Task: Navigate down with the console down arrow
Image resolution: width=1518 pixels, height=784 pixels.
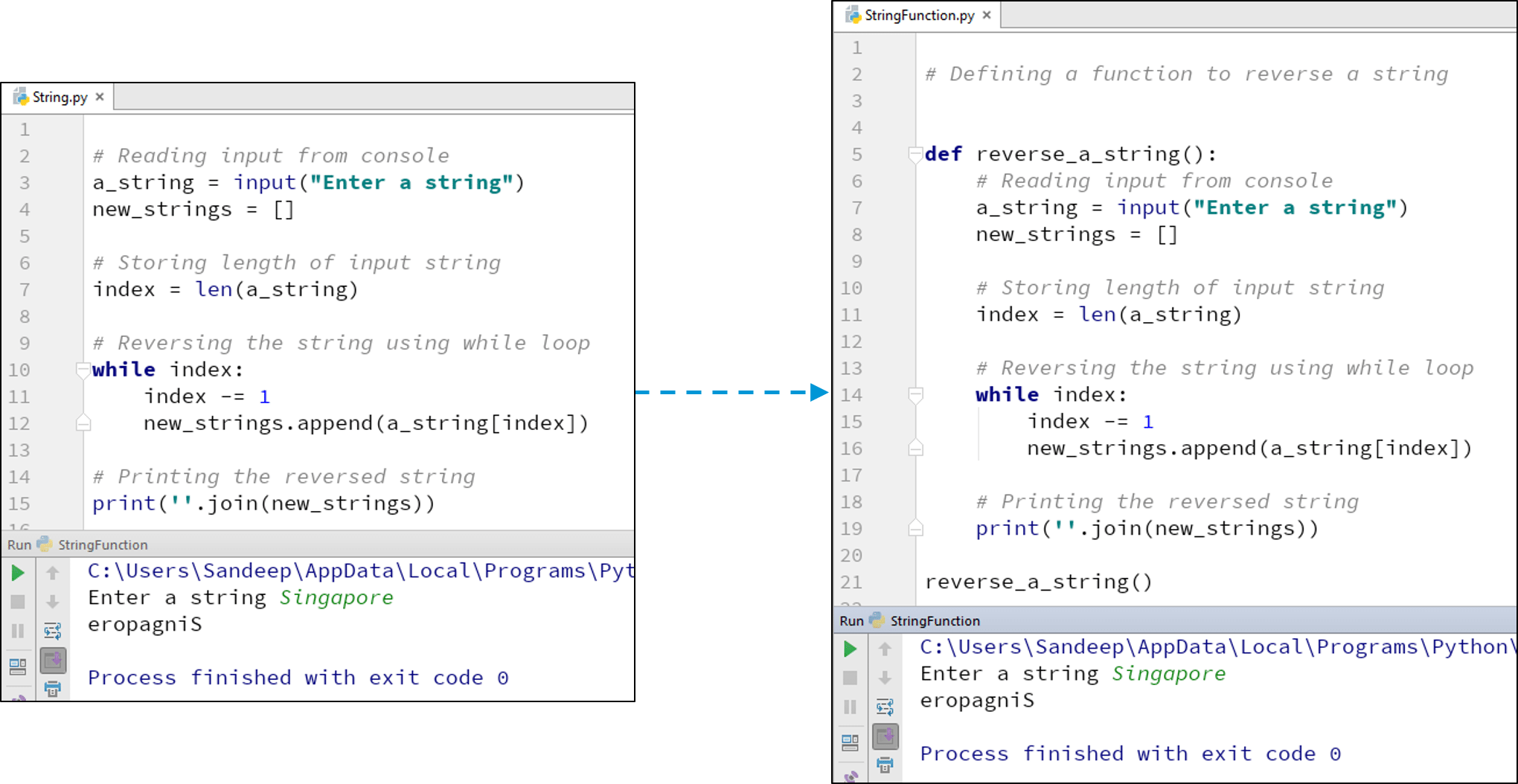Action: point(52,602)
